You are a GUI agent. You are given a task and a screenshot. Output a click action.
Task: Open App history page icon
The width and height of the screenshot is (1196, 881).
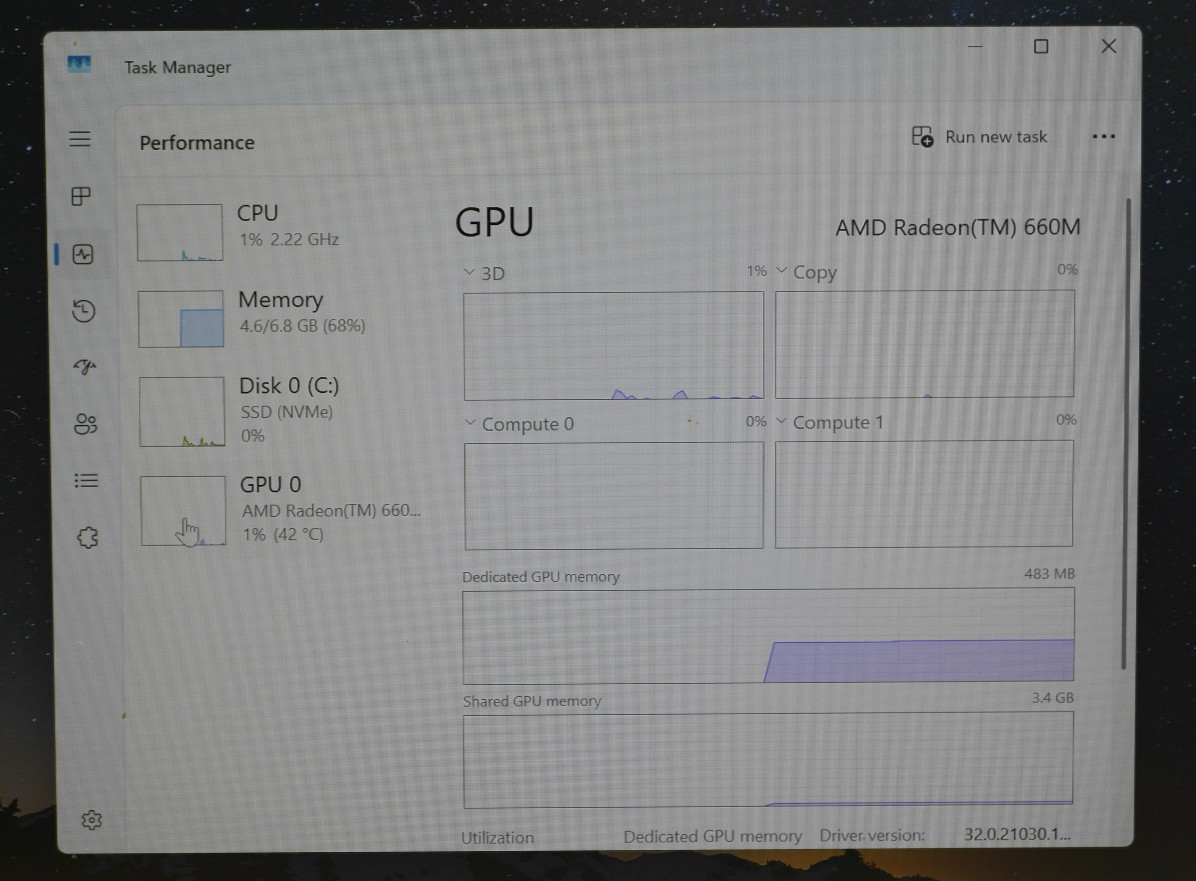pos(83,310)
